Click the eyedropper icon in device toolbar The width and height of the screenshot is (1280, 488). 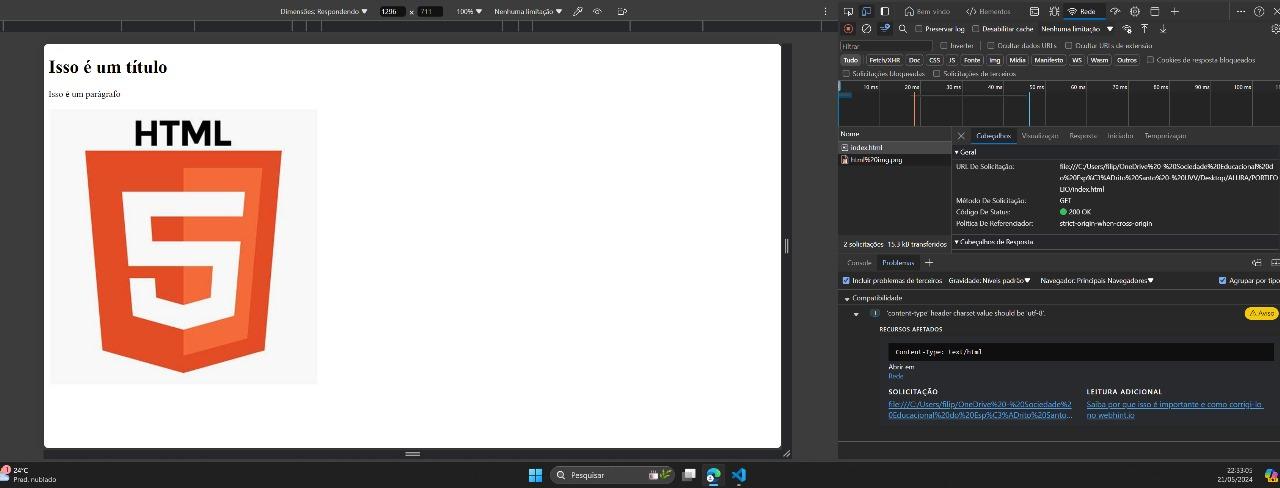pos(577,11)
